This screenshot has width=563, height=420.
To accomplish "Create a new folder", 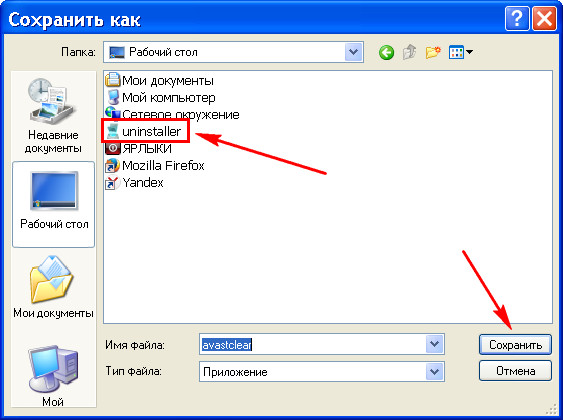I will coord(433,52).
